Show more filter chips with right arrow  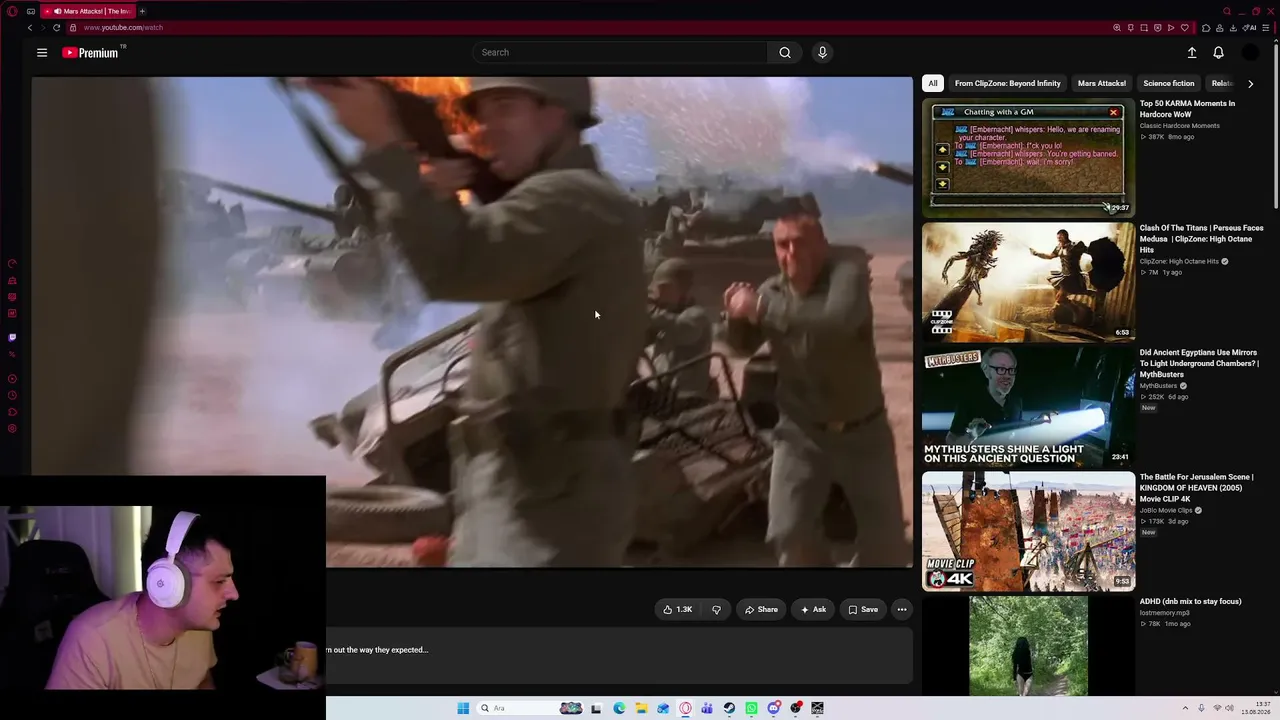tap(1250, 84)
